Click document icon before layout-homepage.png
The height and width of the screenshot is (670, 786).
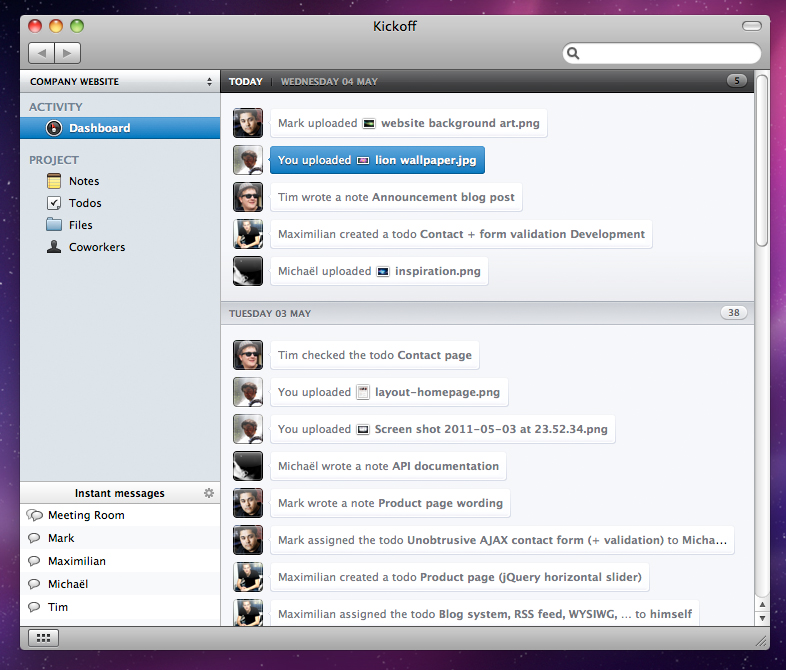click(x=363, y=392)
